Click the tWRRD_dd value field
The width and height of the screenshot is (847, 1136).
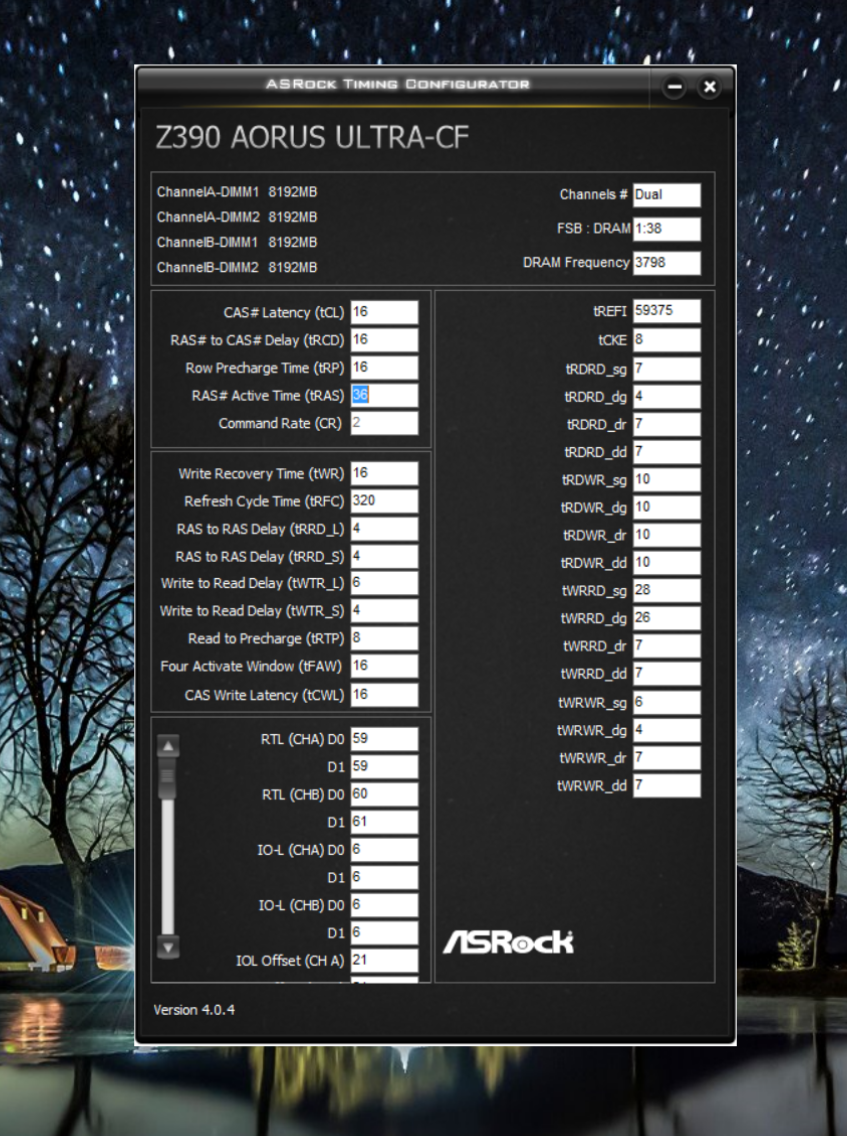(667, 673)
